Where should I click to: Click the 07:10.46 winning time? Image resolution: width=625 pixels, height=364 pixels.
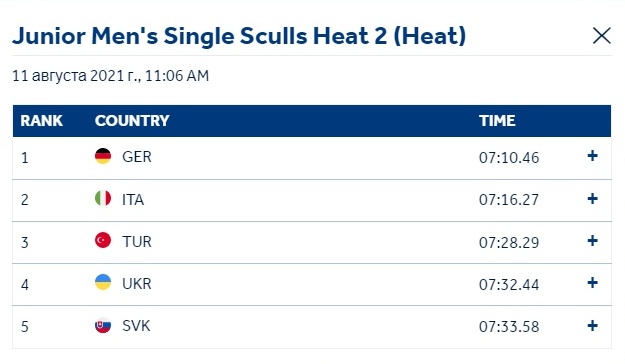click(509, 158)
